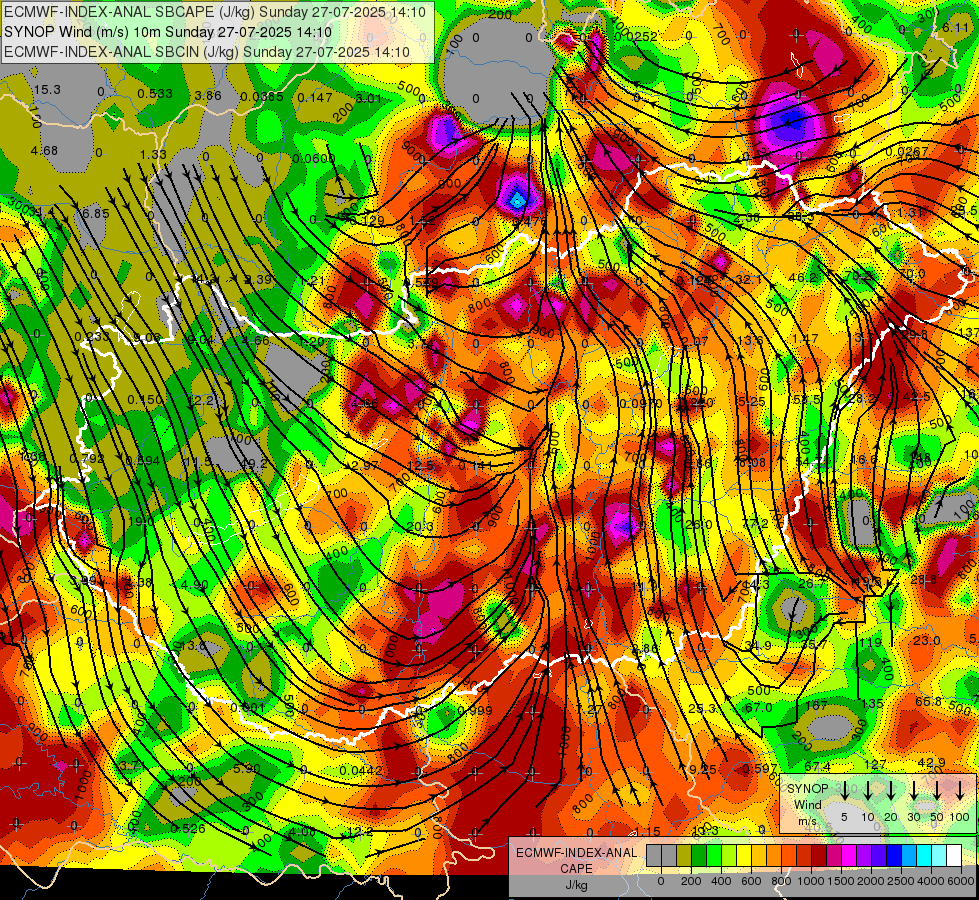The height and width of the screenshot is (900, 979).
Task: Click the 0.0252 value on the map
Action: 636,37
